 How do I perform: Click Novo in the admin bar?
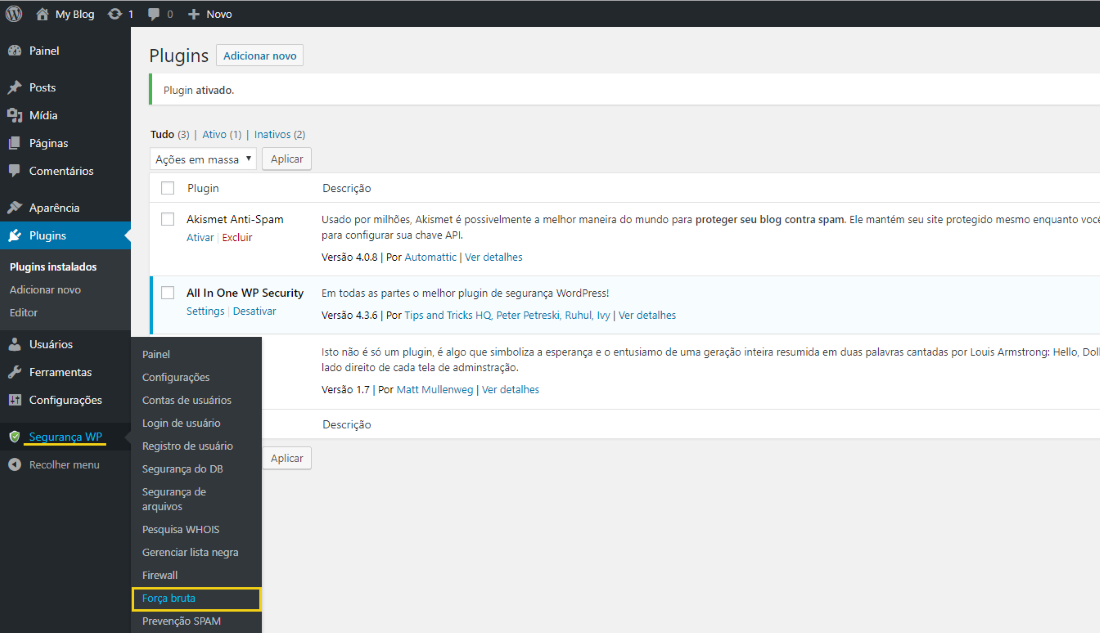click(x=219, y=14)
